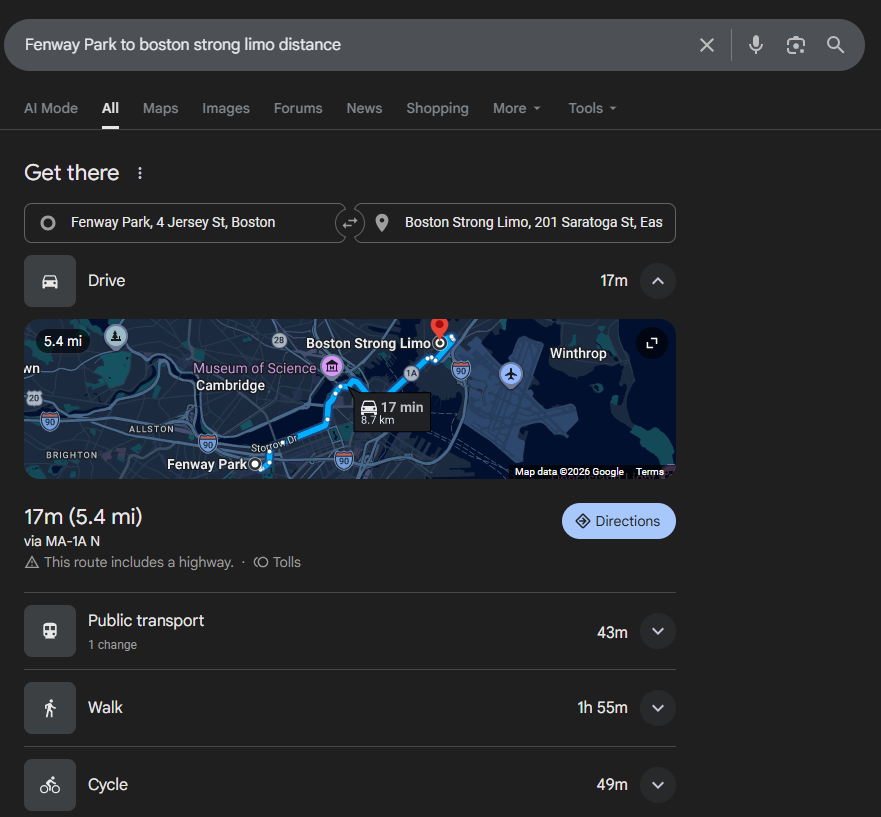
Task: Clear the search box text
Action: click(x=707, y=45)
